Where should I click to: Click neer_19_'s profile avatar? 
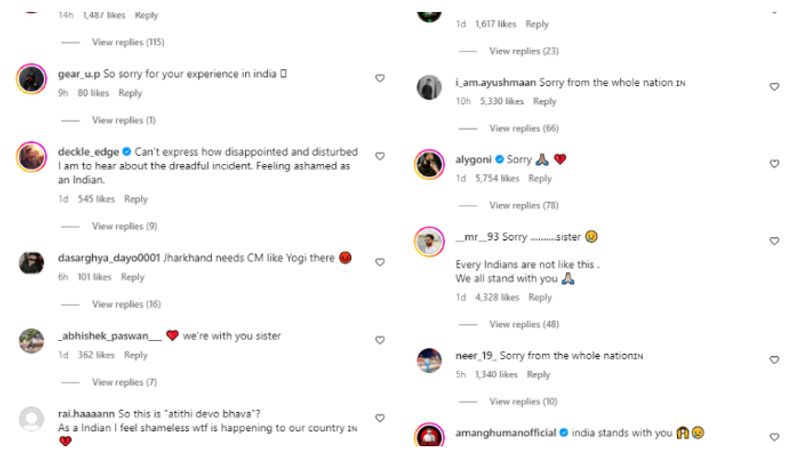(429, 360)
